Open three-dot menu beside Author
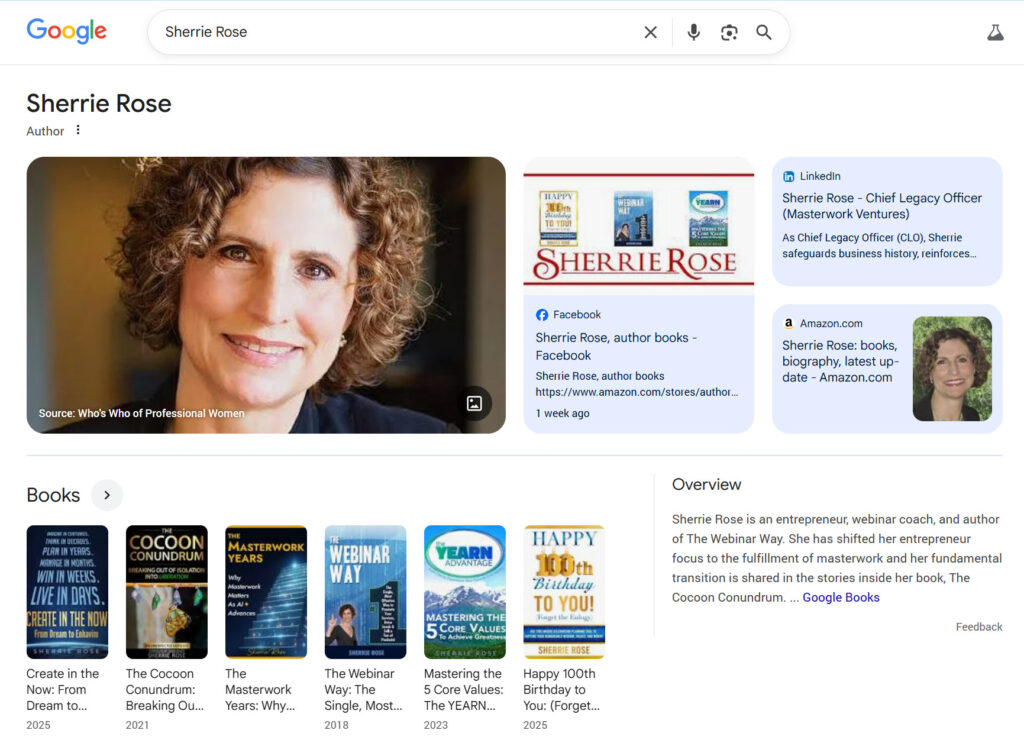 pos(78,130)
